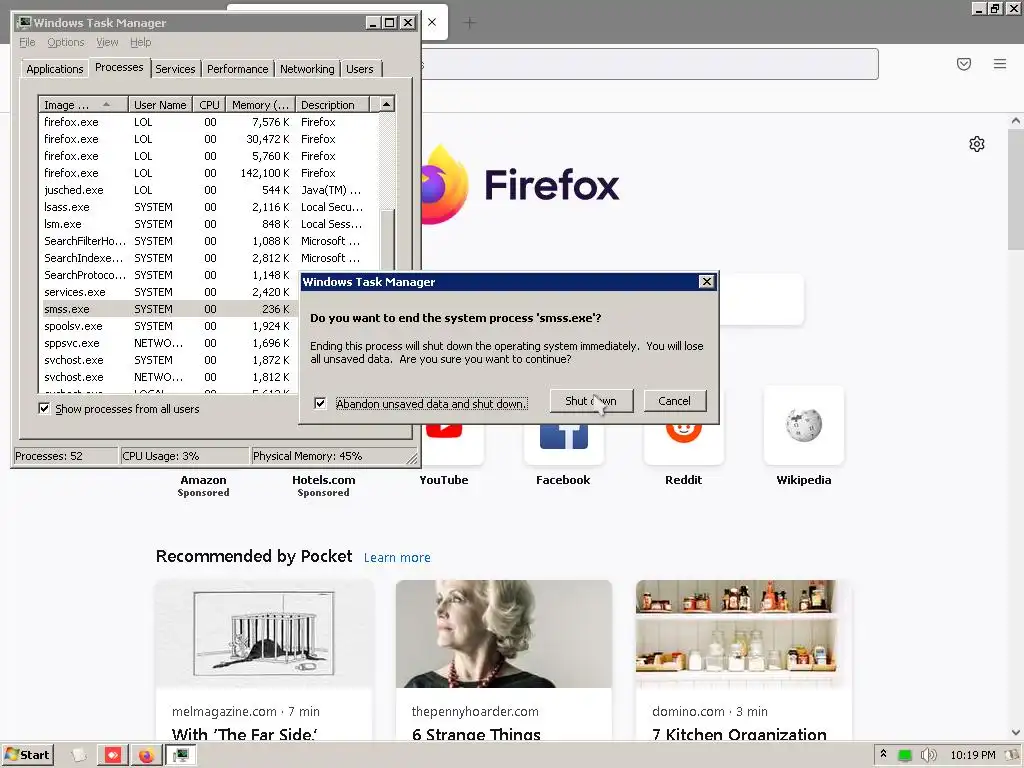The height and width of the screenshot is (768, 1024).
Task: Open Firefox Pocket save icon
Action: (x=964, y=64)
